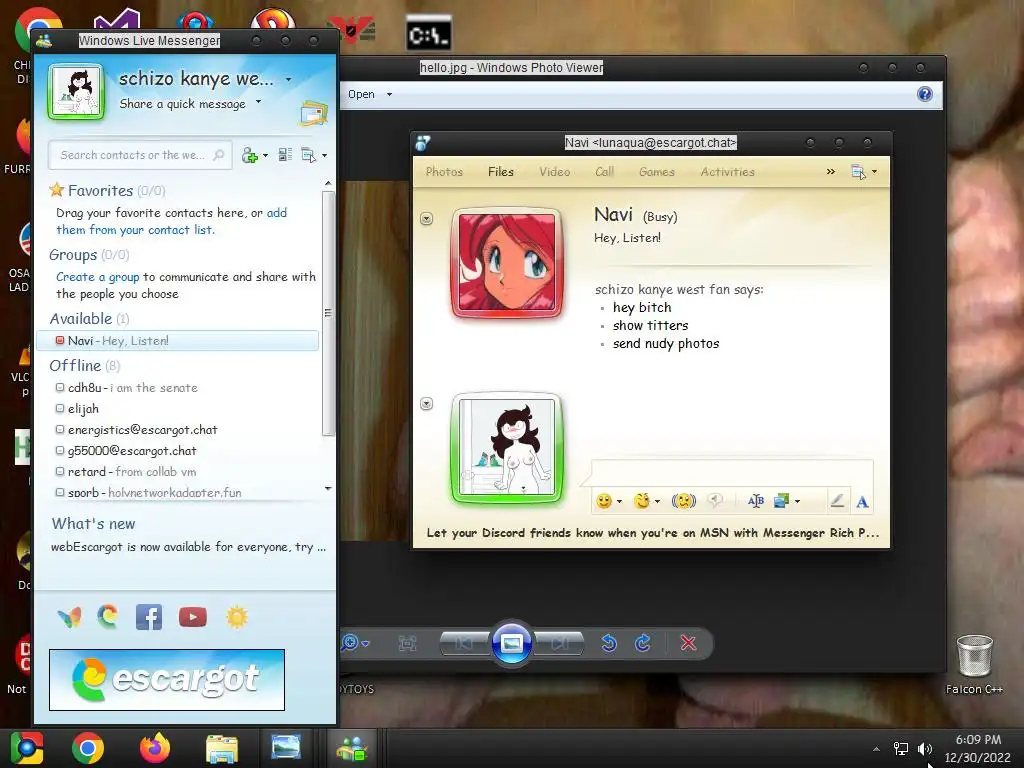Open the add contact dropdown arrow
This screenshot has height=768, width=1024.
tap(265, 155)
